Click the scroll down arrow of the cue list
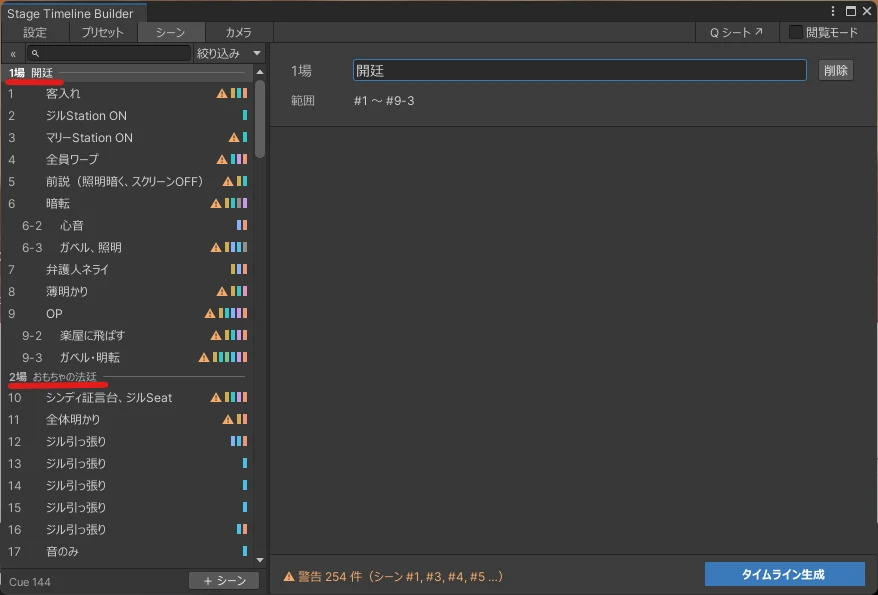This screenshot has width=878, height=595. click(260, 560)
